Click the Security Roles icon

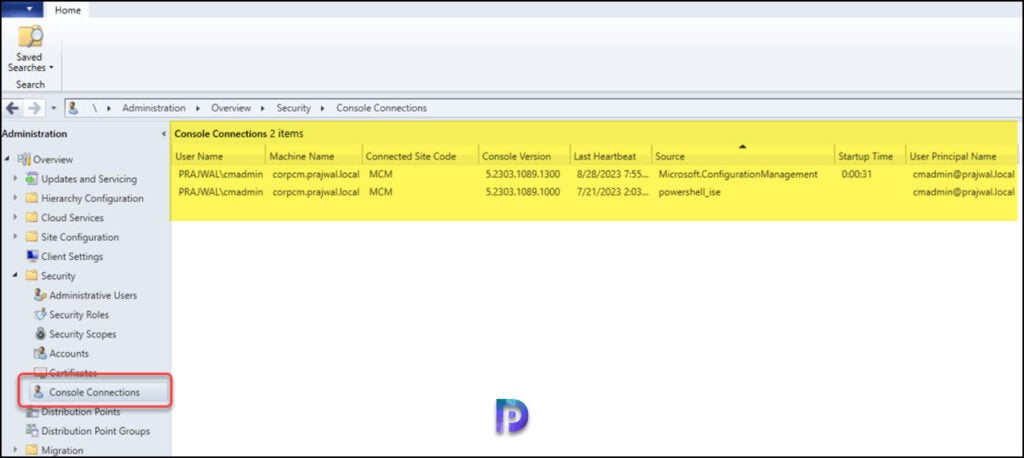pos(40,314)
